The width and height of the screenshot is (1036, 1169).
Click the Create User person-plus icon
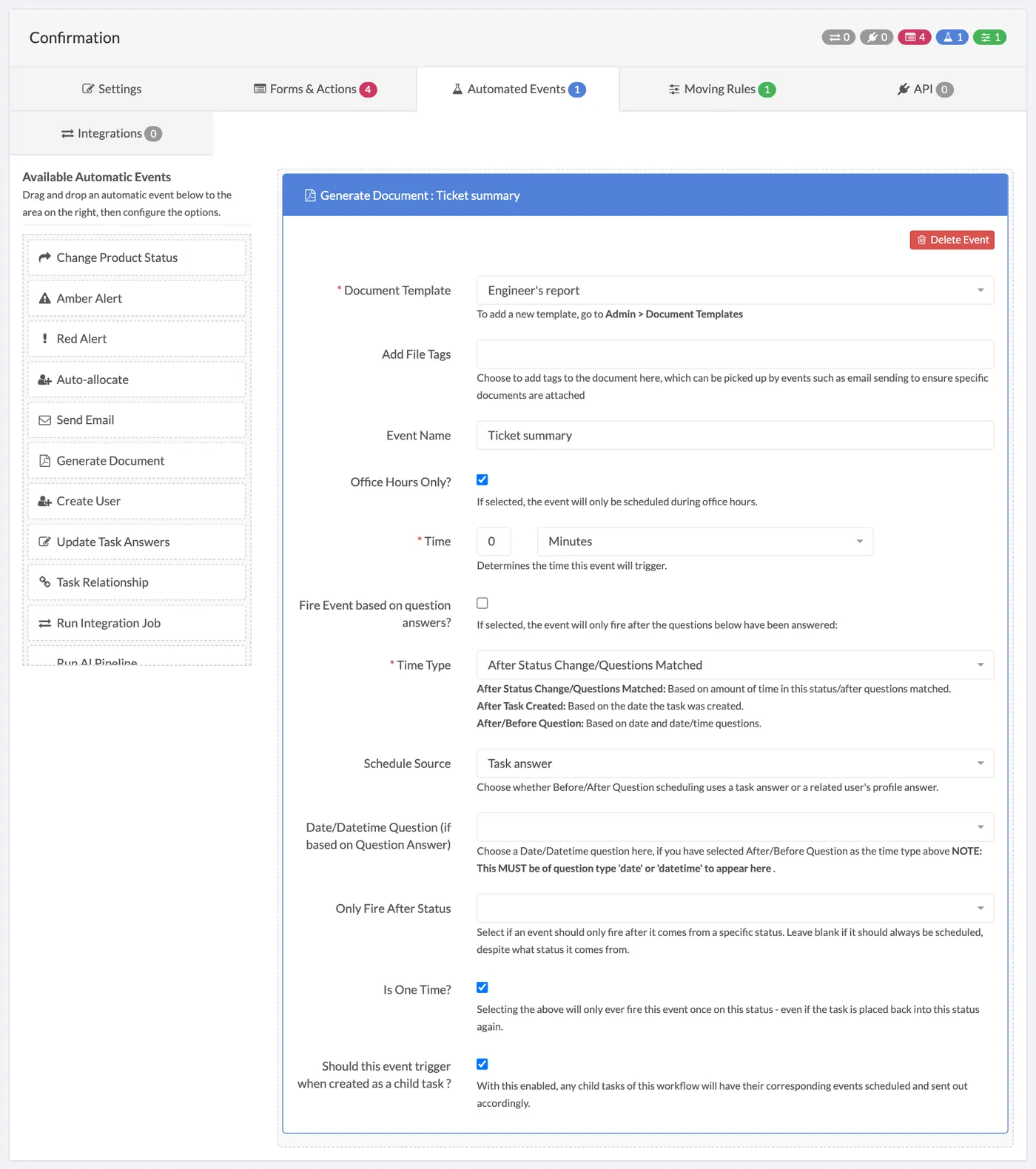44,501
